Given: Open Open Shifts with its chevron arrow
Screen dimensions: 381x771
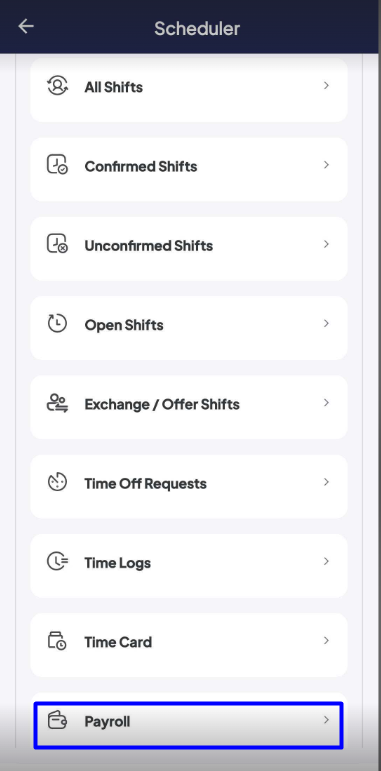Looking at the screenshot, I should point(326,324).
